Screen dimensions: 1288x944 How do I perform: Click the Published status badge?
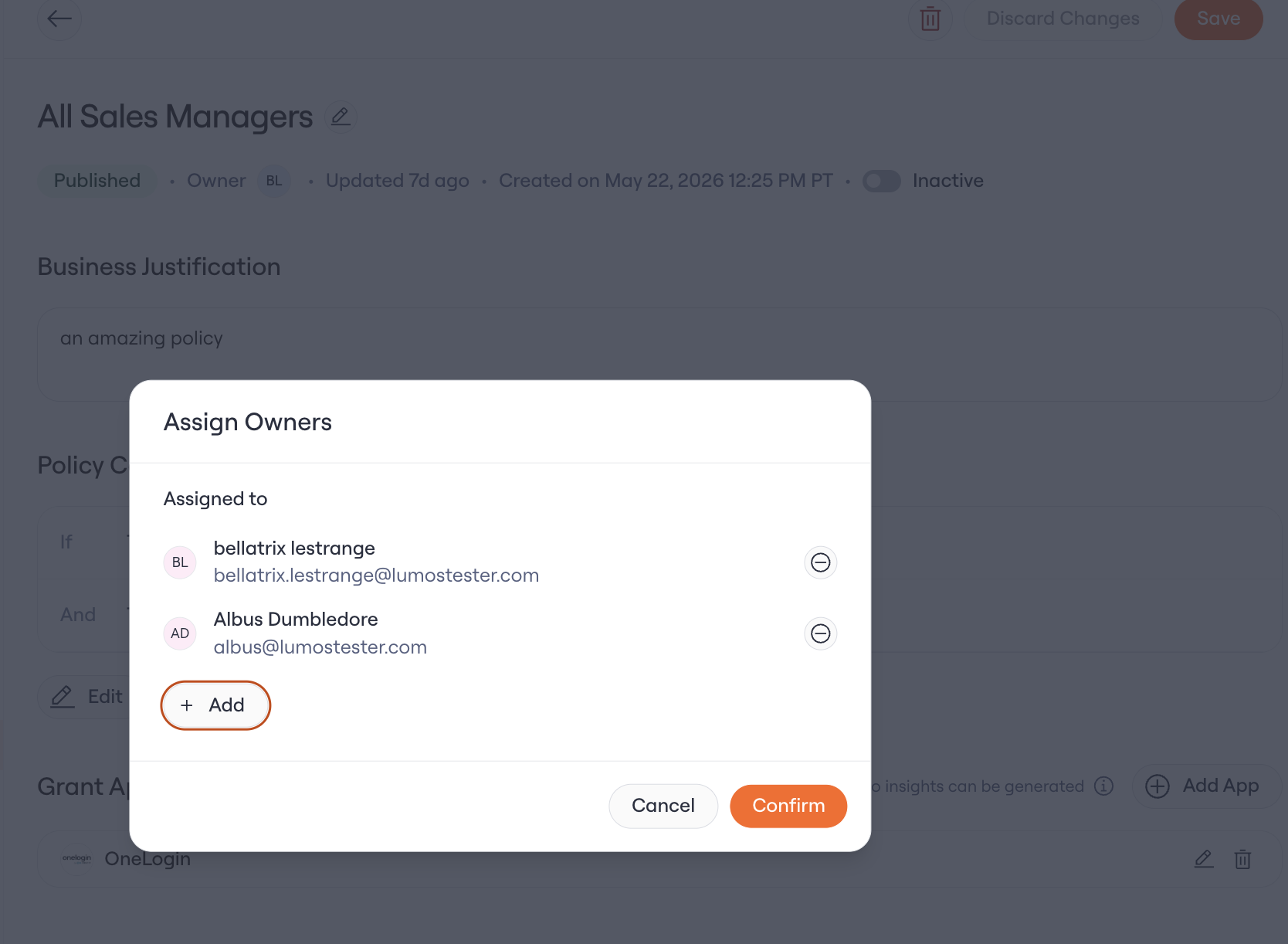point(97,181)
